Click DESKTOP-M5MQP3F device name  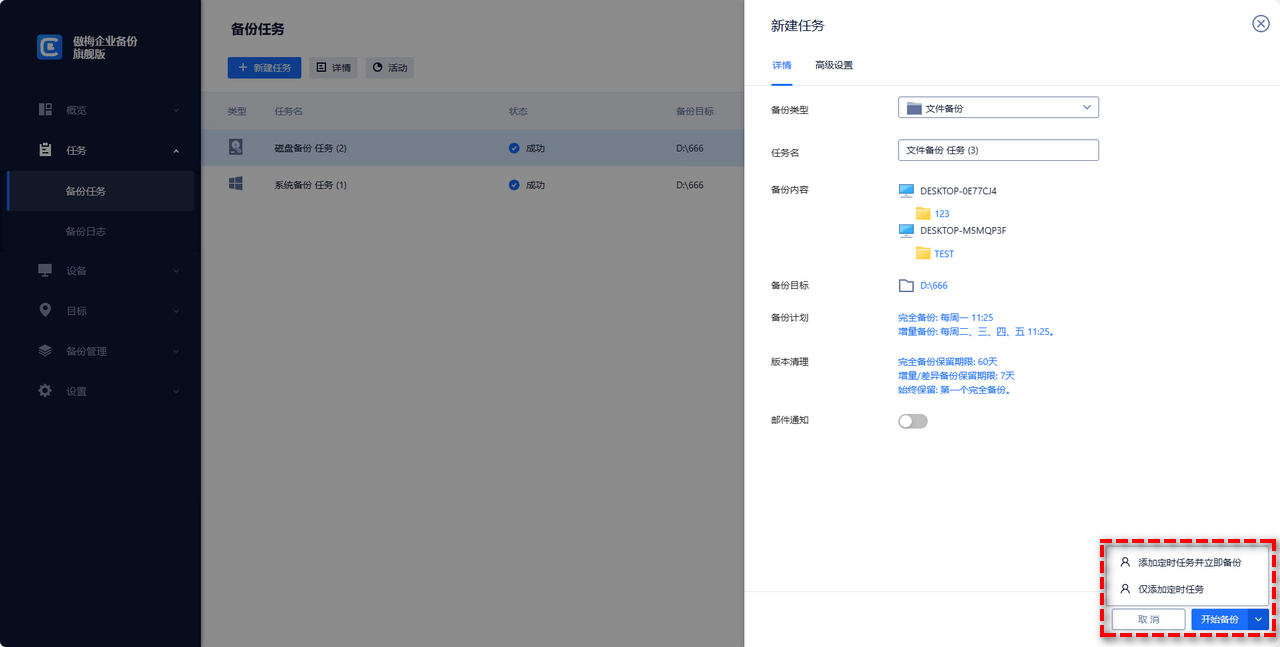[962, 230]
